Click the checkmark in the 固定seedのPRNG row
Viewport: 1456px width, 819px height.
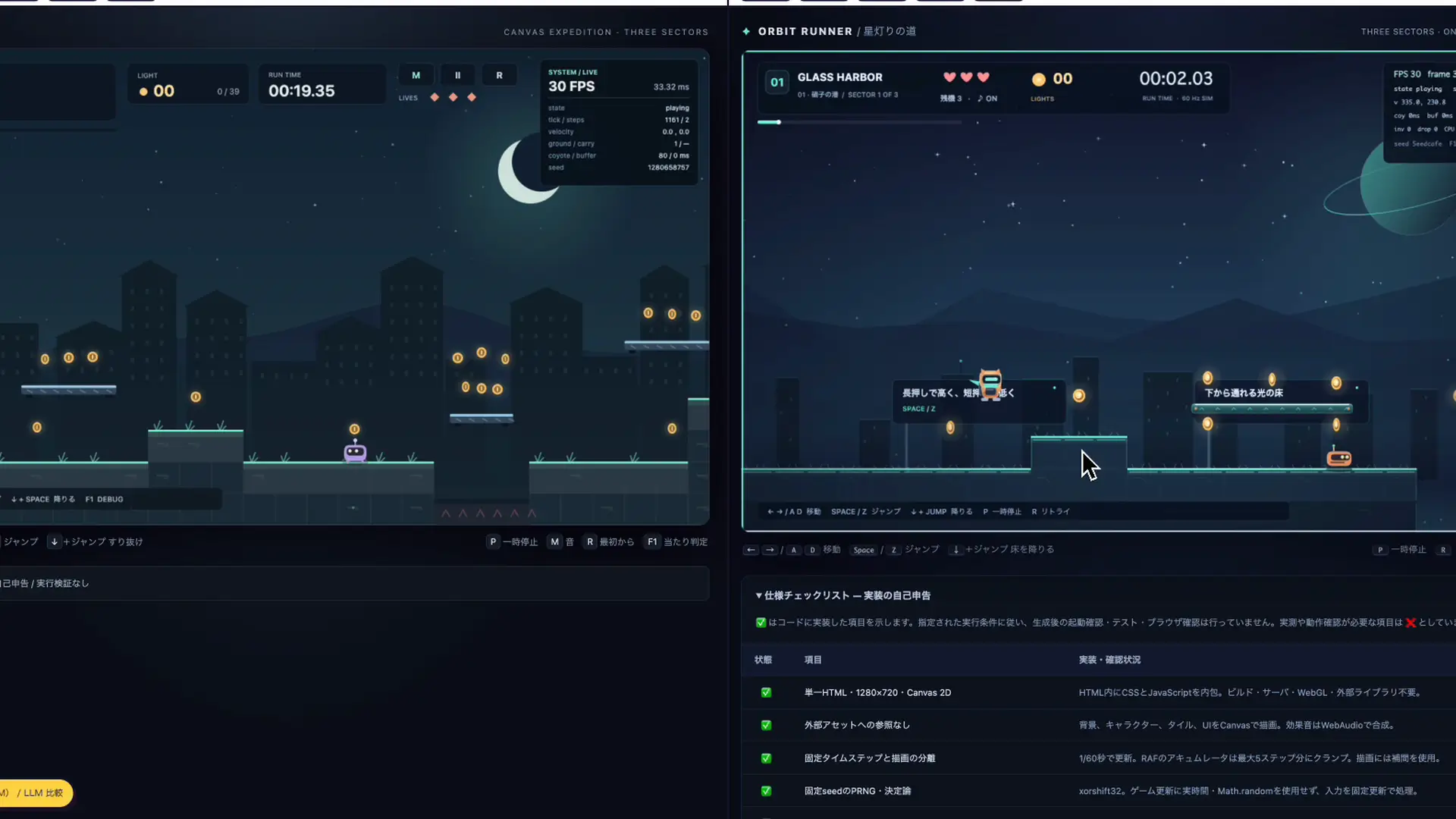(766, 791)
